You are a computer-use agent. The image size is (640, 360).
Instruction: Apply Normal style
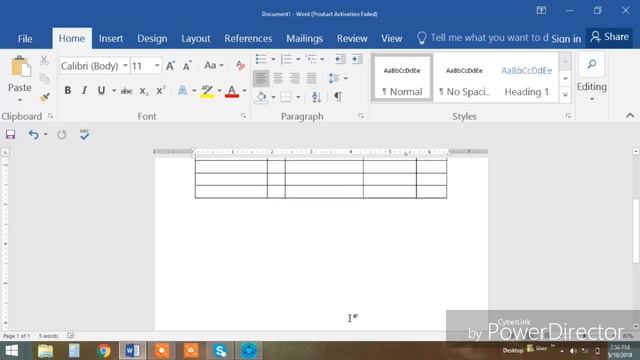tap(402, 78)
